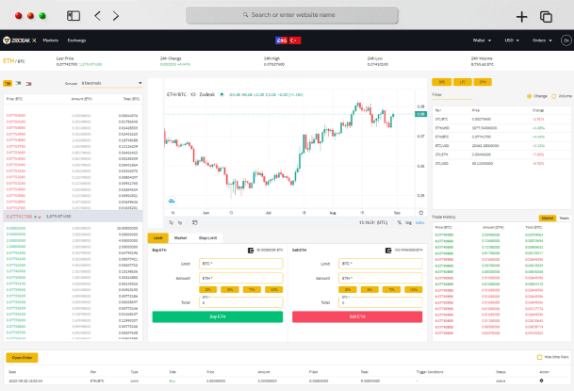Set sell amount to 25%
Viewport: 574px width, 391px height.
point(348,290)
